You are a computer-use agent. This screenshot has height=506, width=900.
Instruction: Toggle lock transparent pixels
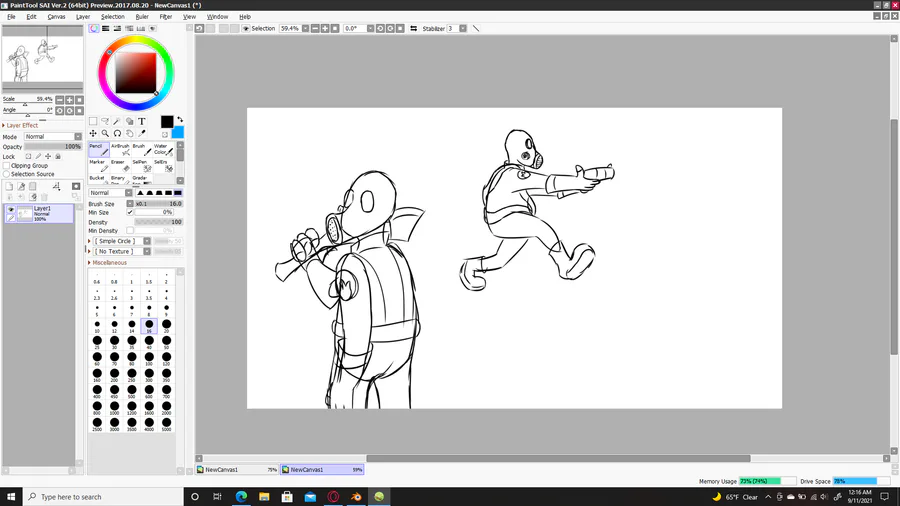point(28,156)
